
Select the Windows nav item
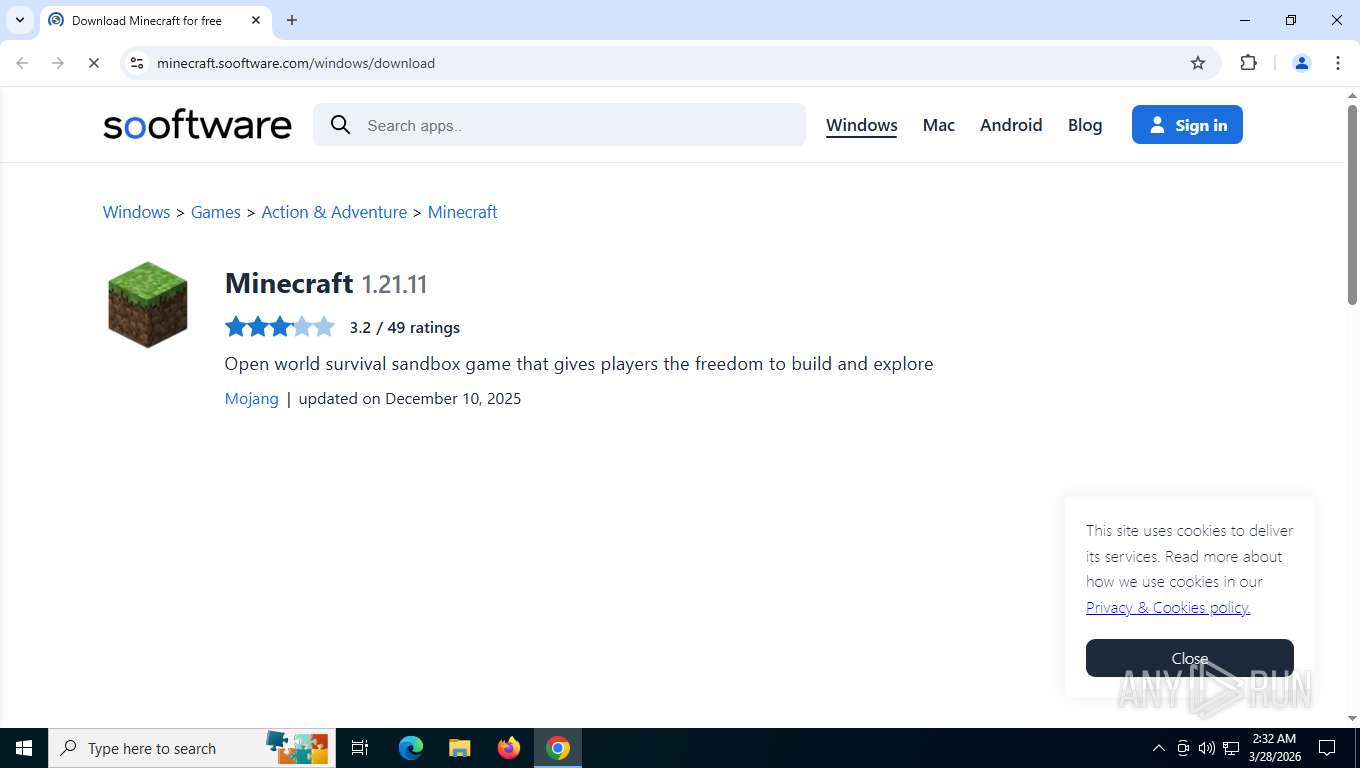862,125
